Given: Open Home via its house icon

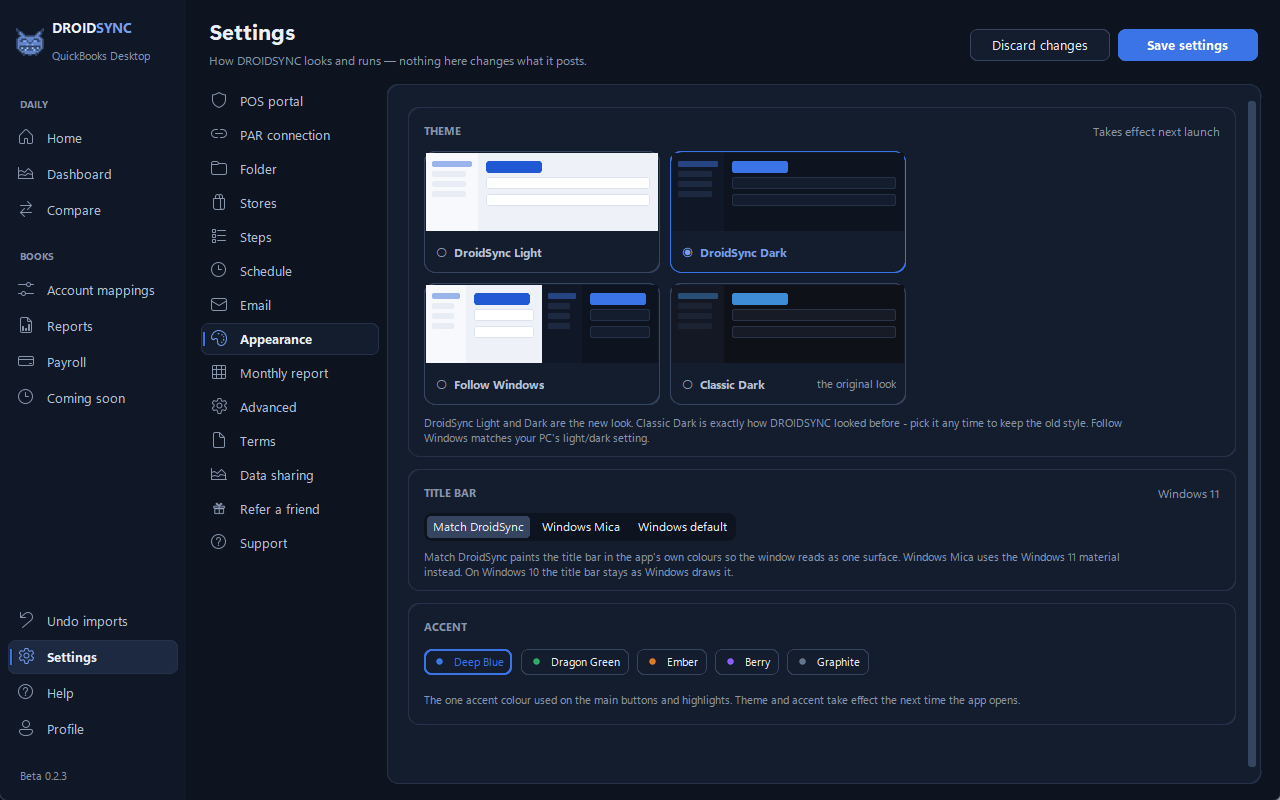Looking at the screenshot, I should [27, 138].
